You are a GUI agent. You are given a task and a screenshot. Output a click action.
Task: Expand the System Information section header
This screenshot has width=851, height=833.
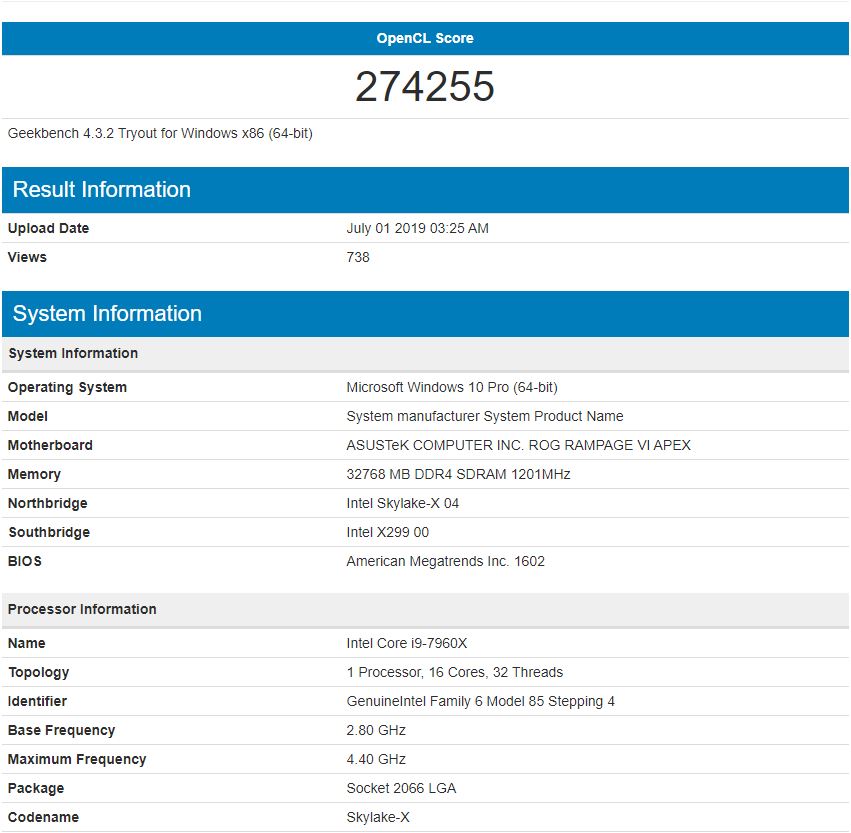[106, 313]
